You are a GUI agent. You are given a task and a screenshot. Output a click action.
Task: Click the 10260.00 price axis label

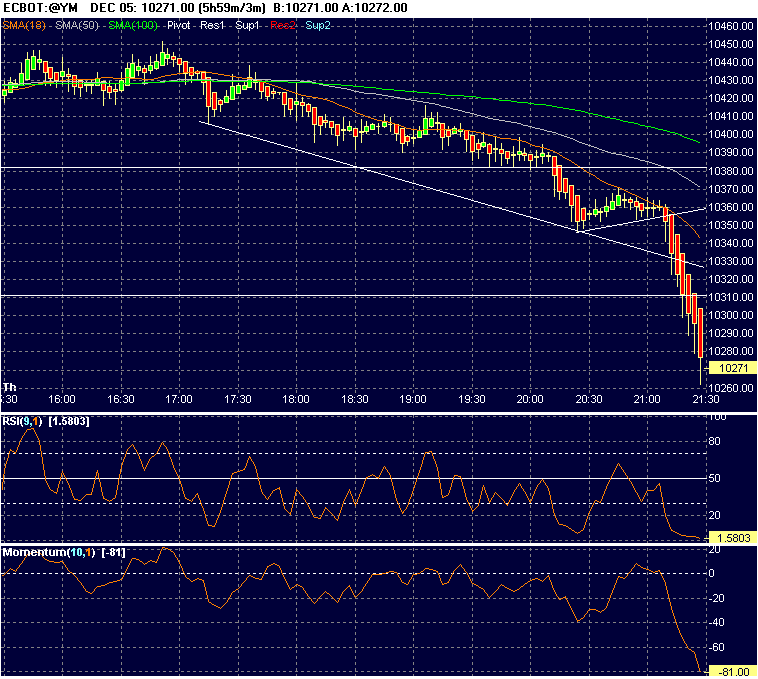coord(730,388)
